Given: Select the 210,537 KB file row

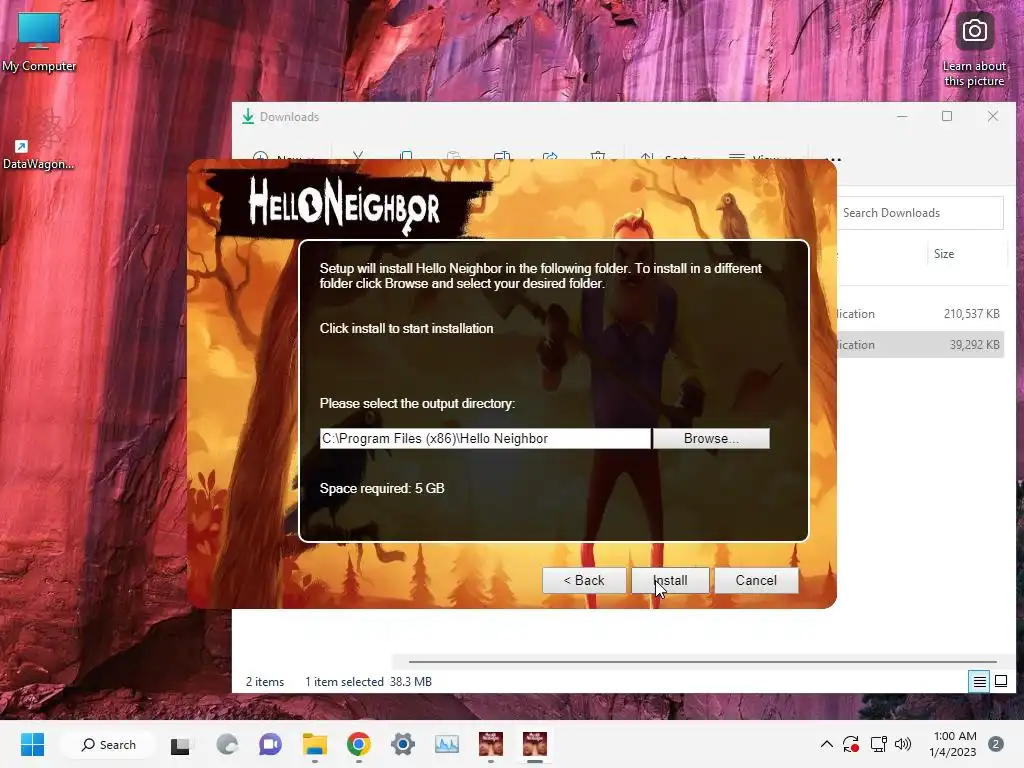Looking at the screenshot, I should click(921, 313).
